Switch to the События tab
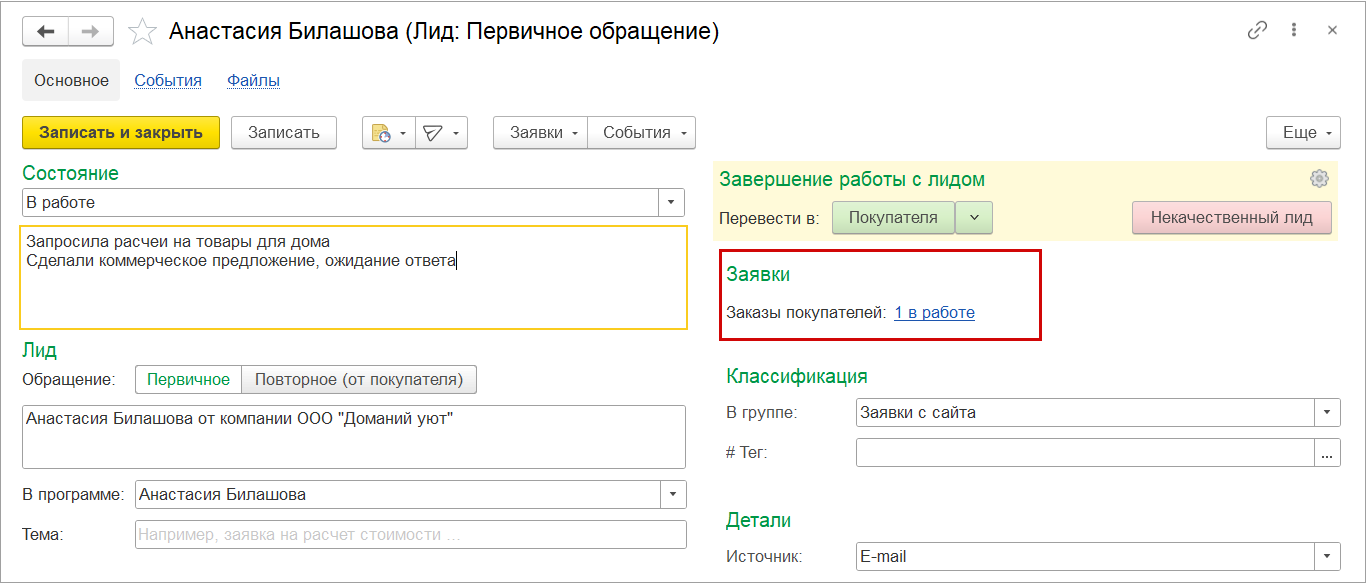The width and height of the screenshot is (1366, 583). point(168,81)
